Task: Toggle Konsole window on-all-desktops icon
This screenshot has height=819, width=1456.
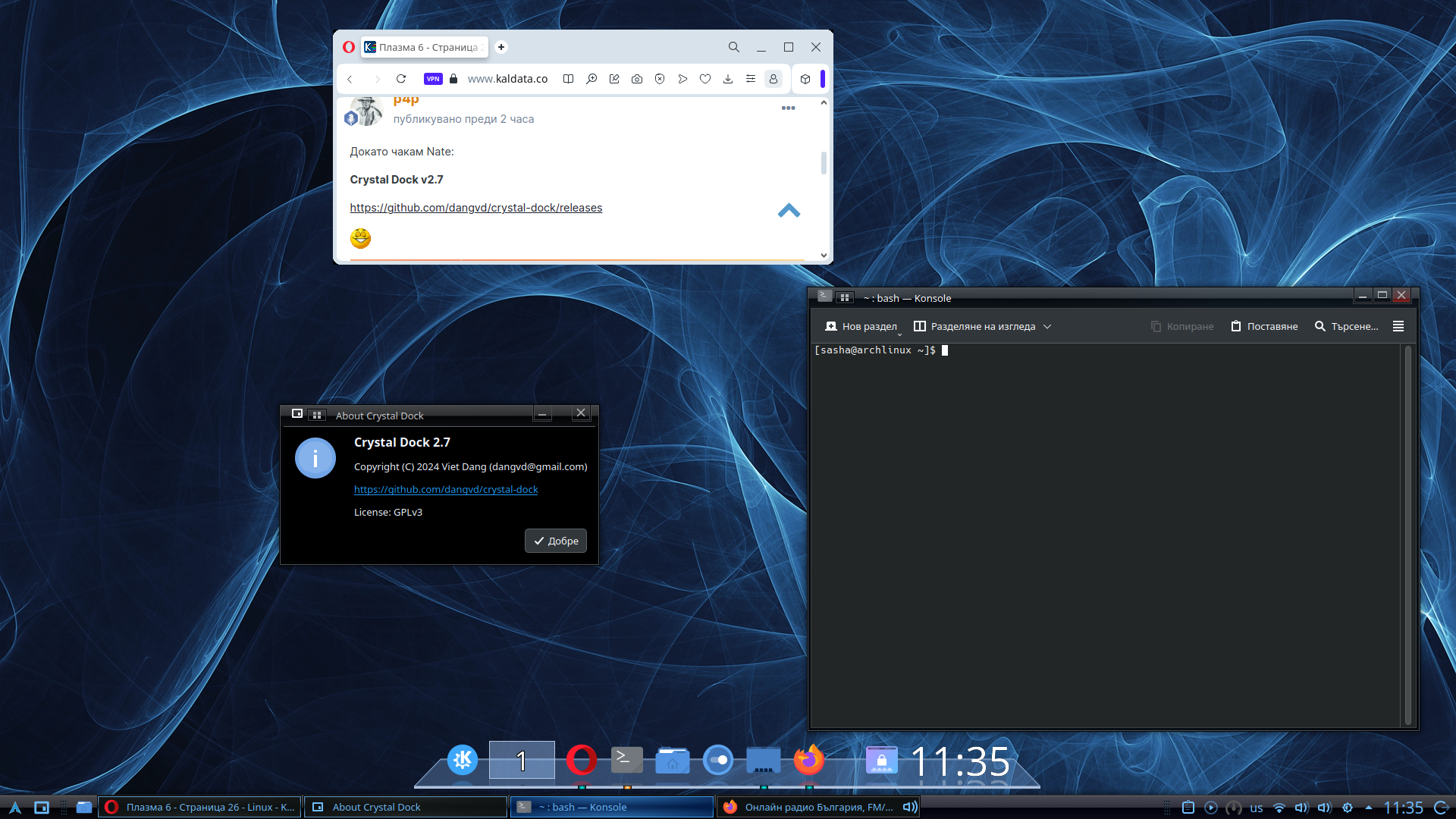Action: [845, 297]
